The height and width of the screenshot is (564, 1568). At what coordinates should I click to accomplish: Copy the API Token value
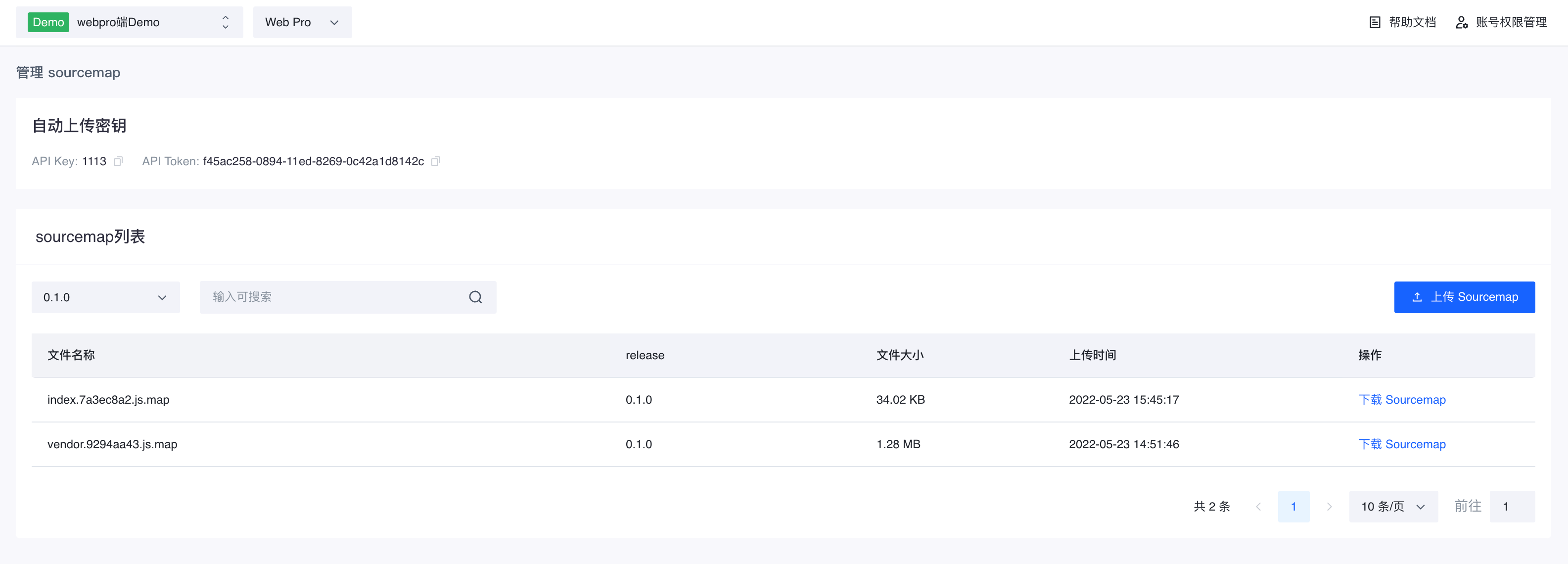pos(435,161)
